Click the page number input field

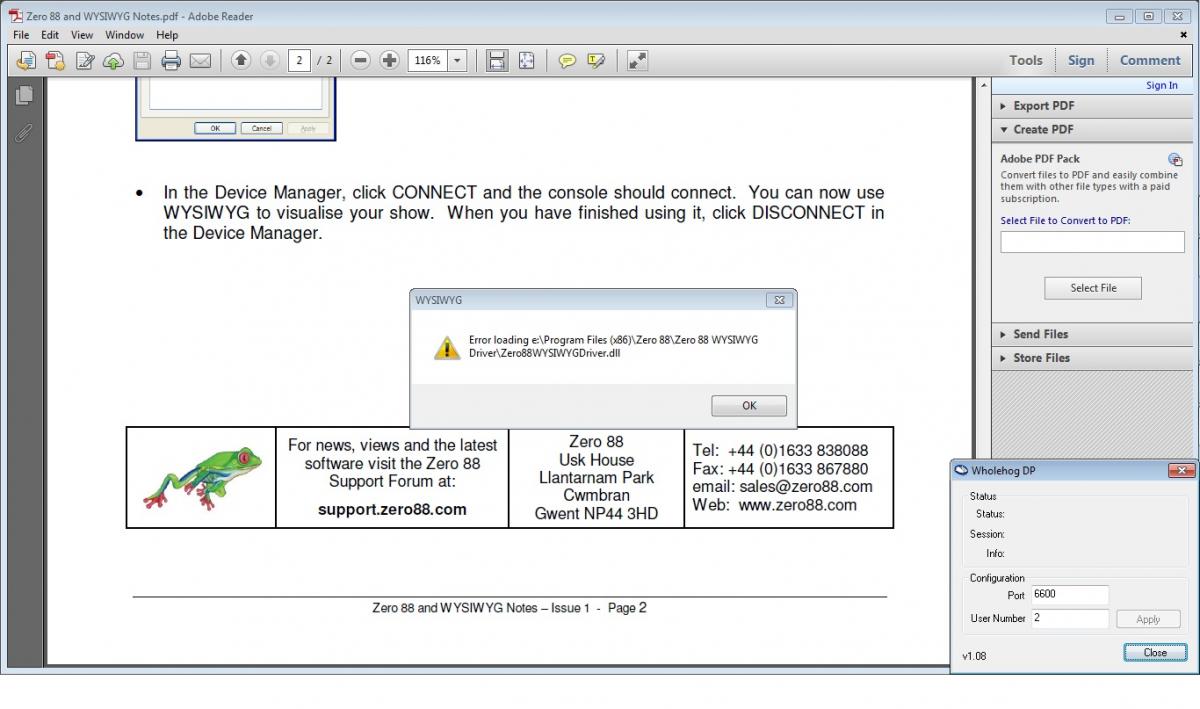[299, 61]
